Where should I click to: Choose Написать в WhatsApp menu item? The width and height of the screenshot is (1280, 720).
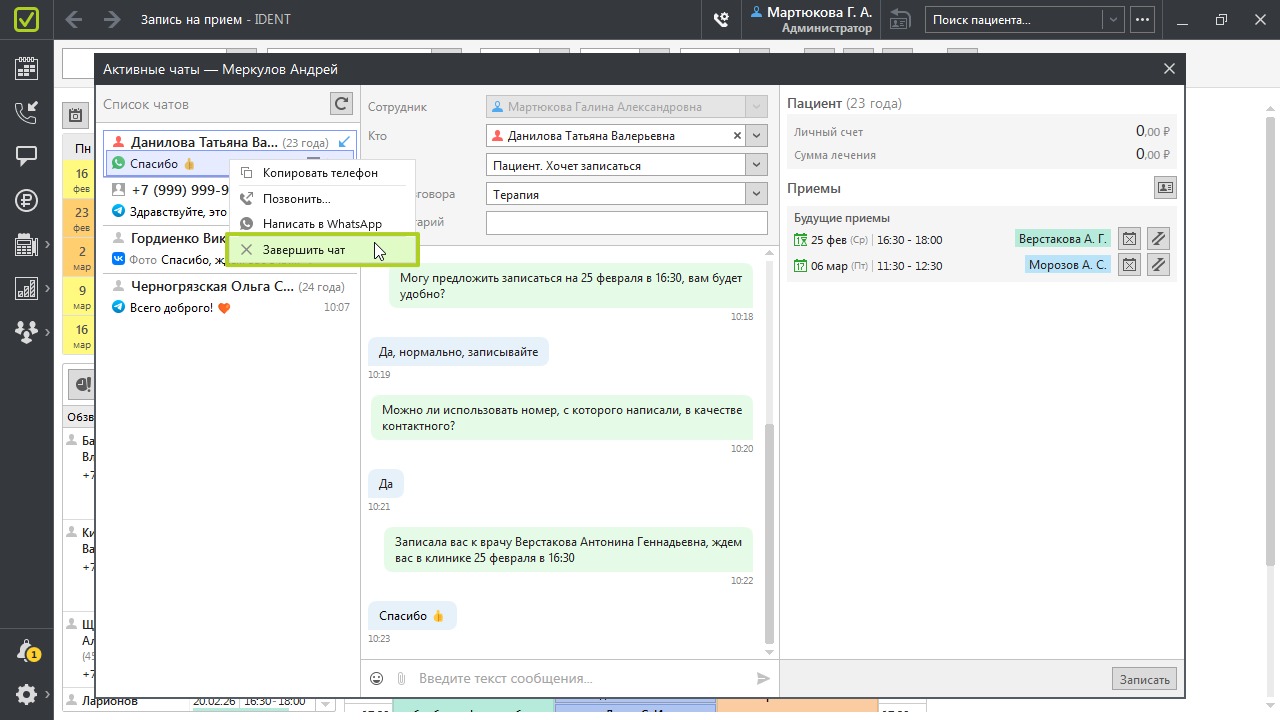(322, 224)
